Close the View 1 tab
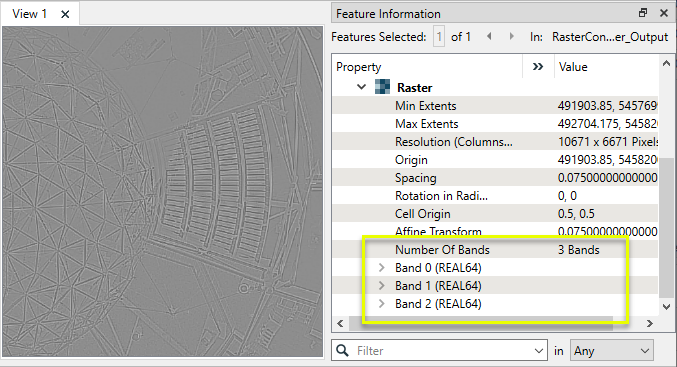This screenshot has height=367, width=677. tap(65, 14)
